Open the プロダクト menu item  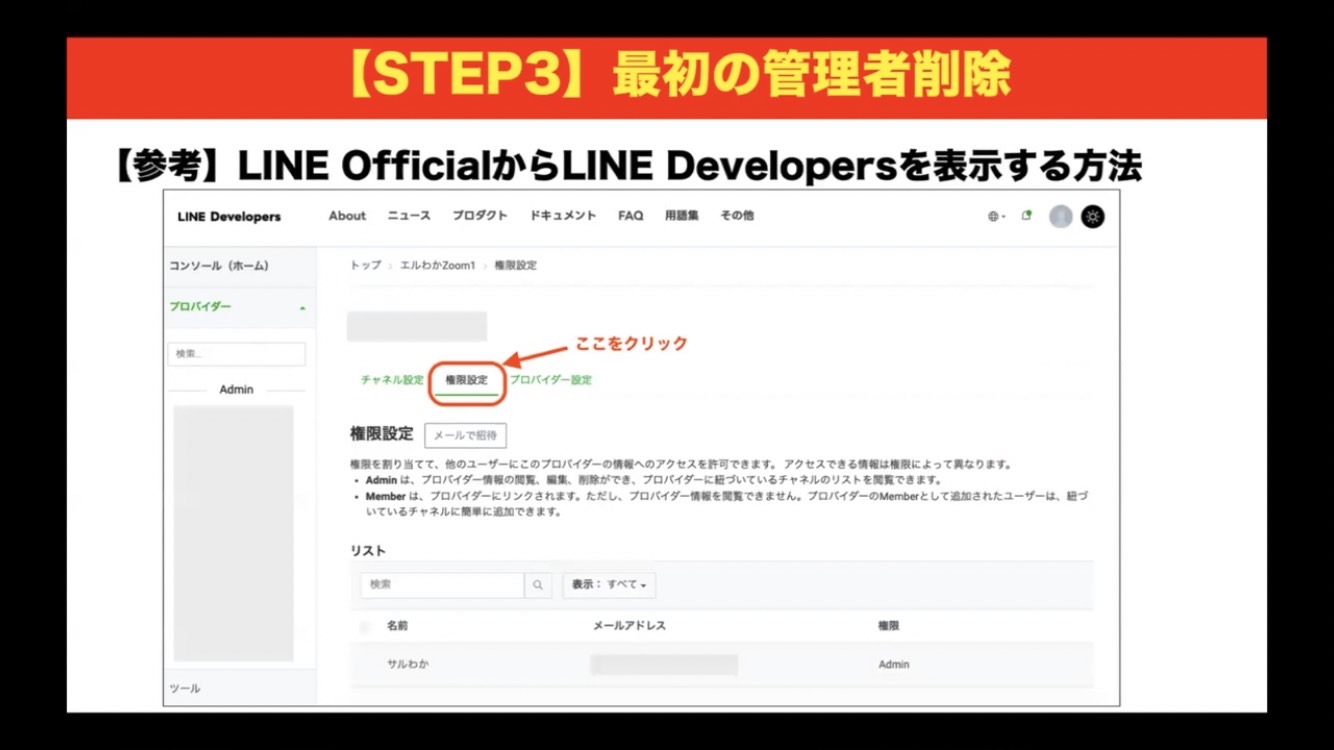pyautogui.click(x=480, y=216)
